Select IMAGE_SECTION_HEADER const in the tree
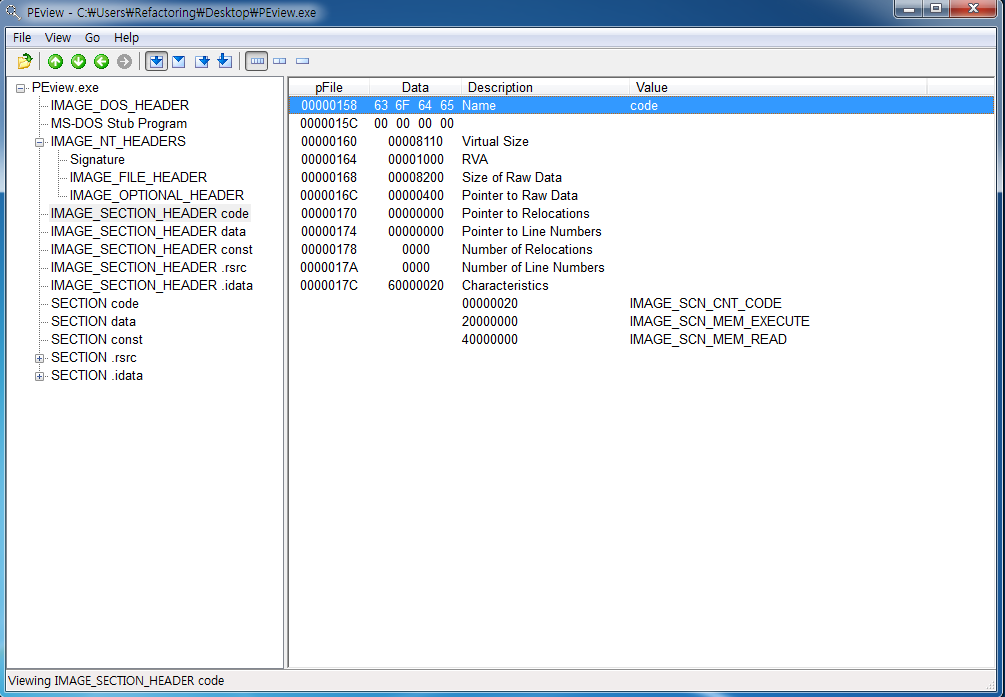The height and width of the screenshot is (697, 1005). pos(151,249)
